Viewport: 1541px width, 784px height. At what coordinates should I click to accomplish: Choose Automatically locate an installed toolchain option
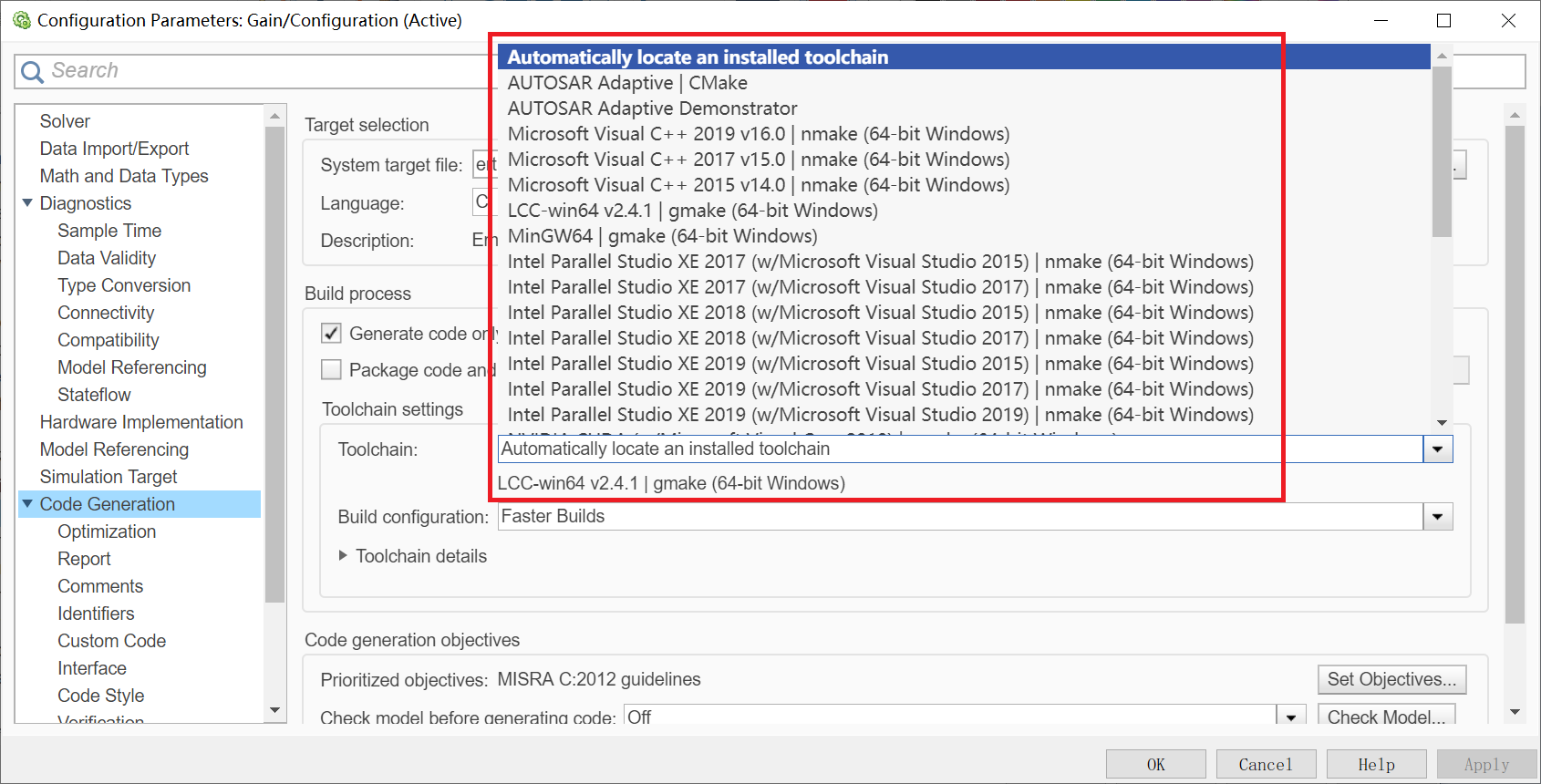pos(964,57)
